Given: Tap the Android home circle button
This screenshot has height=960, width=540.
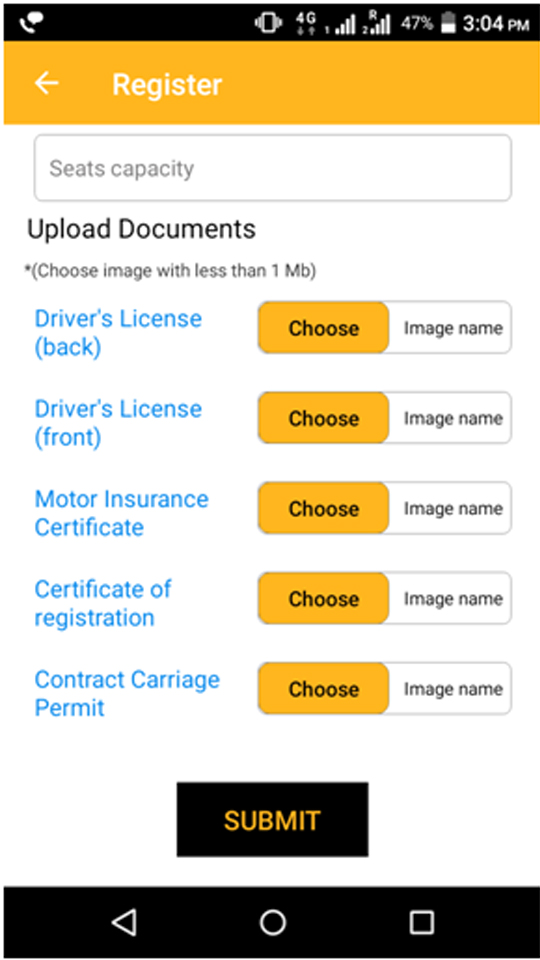Looking at the screenshot, I should [272, 922].
